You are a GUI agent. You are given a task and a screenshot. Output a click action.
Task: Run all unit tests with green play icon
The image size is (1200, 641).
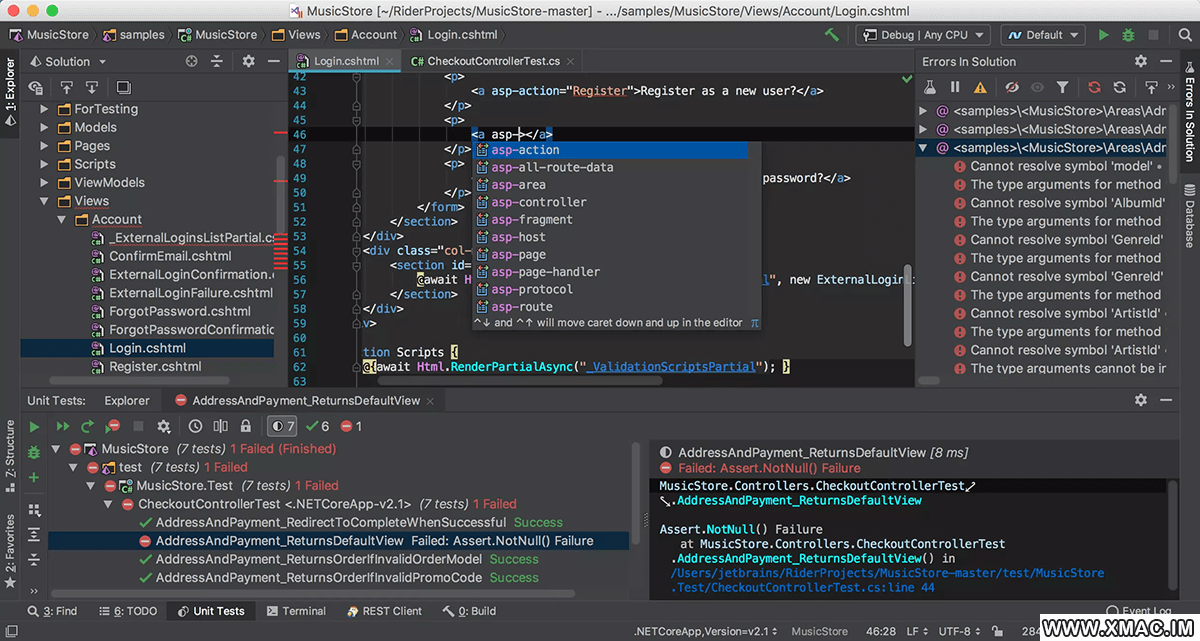click(36, 426)
